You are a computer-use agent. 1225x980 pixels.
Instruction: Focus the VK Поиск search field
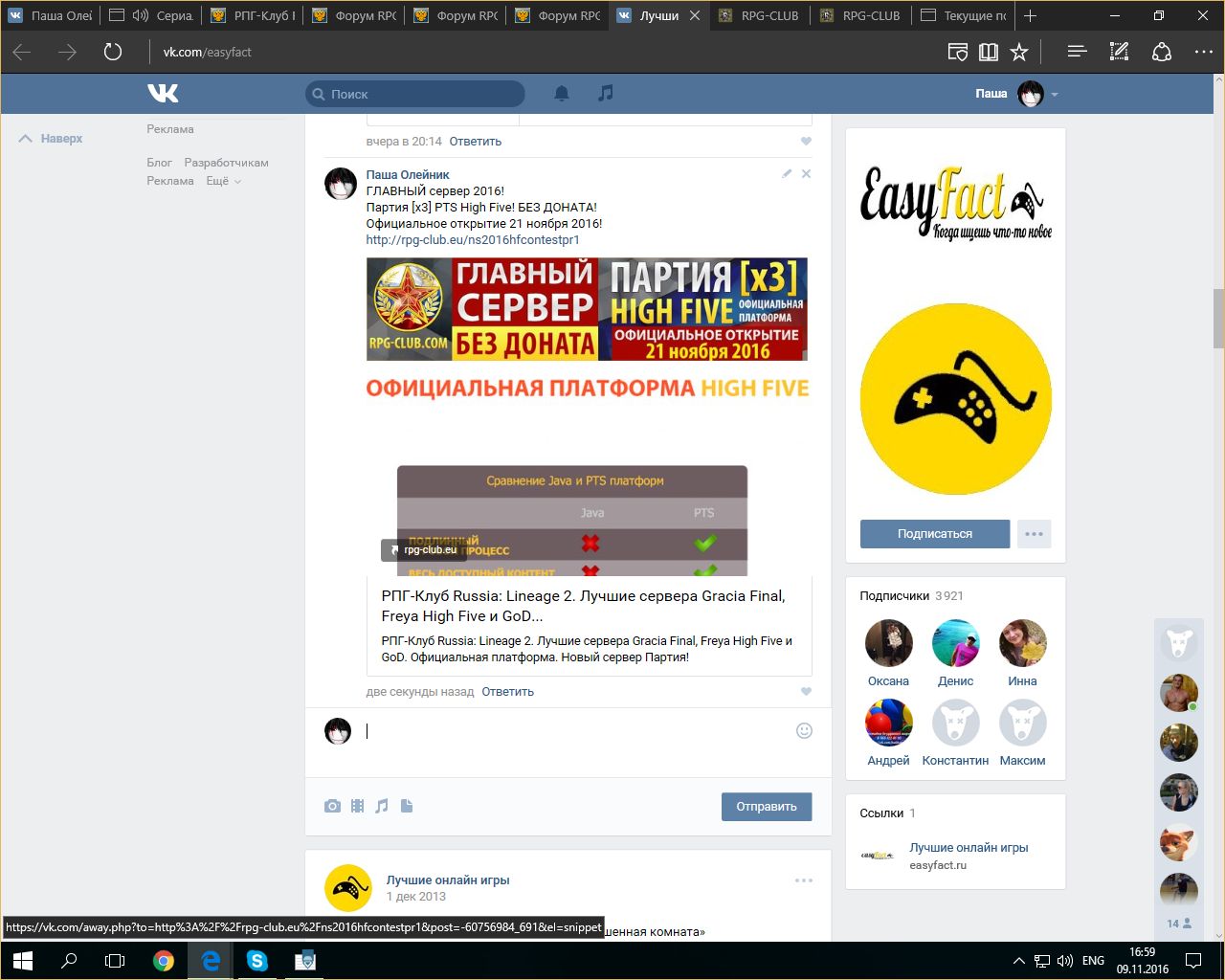click(x=415, y=94)
